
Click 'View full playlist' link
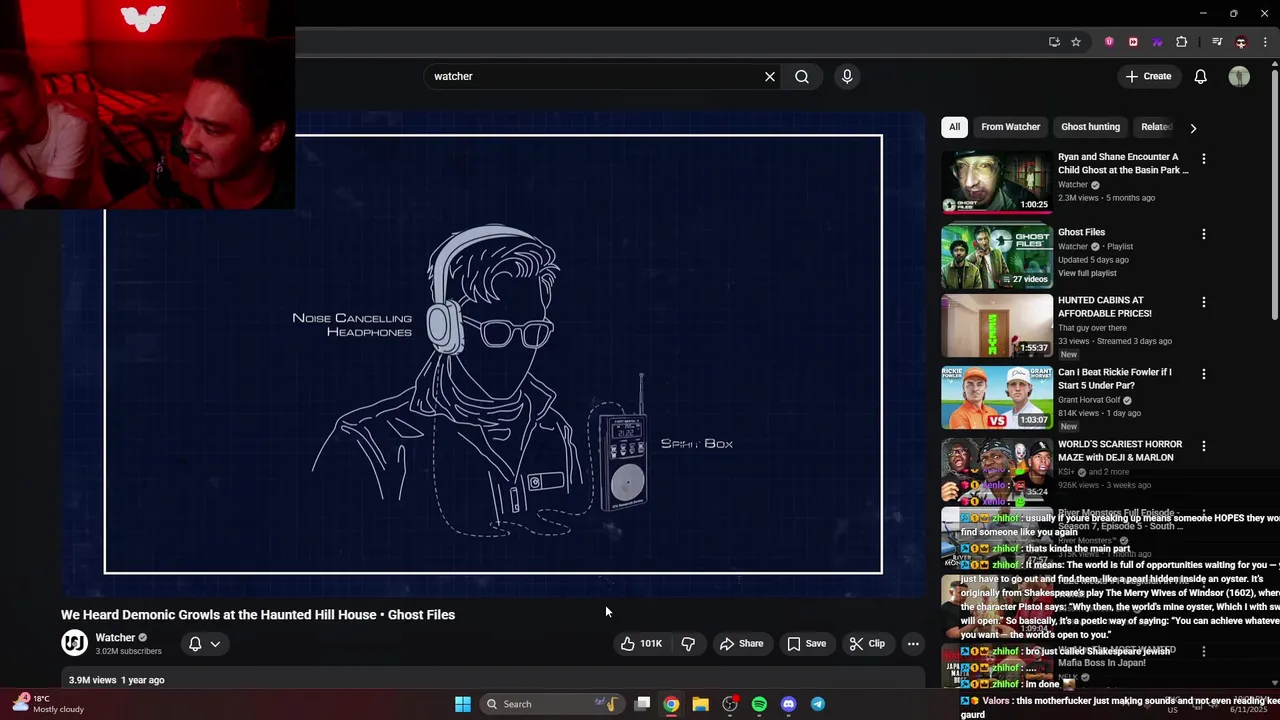coord(1087,273)
